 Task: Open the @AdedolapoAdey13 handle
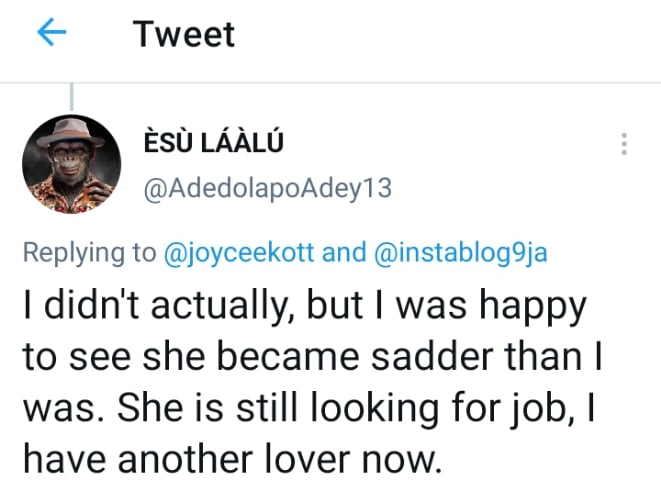269,189
